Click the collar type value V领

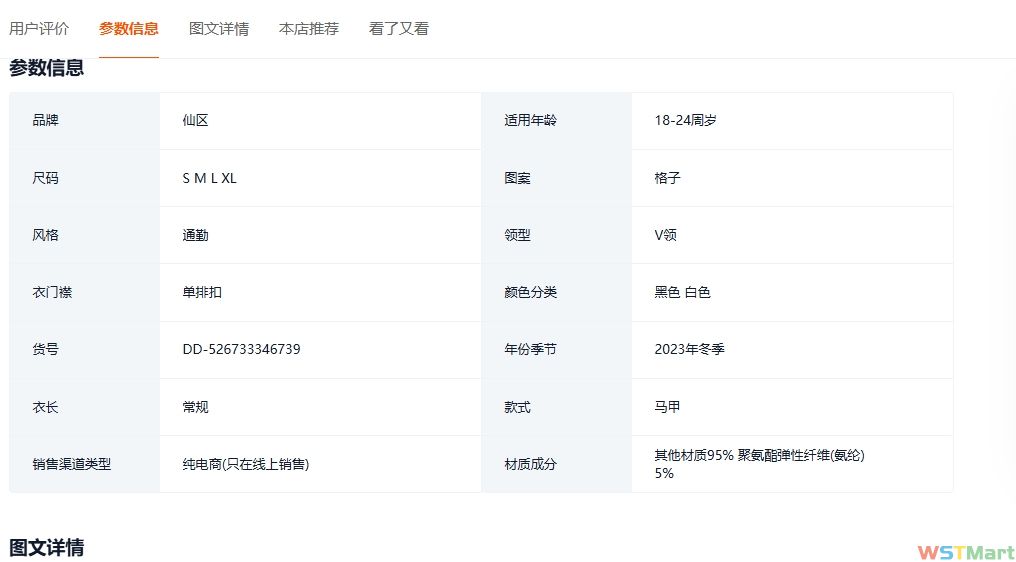point(666,236)
